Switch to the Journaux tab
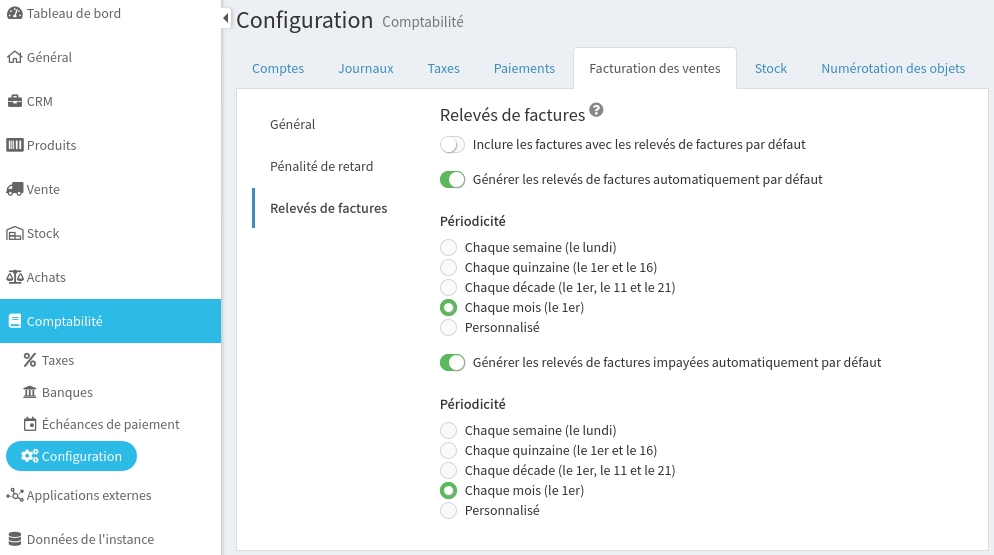 click(365, 69)
